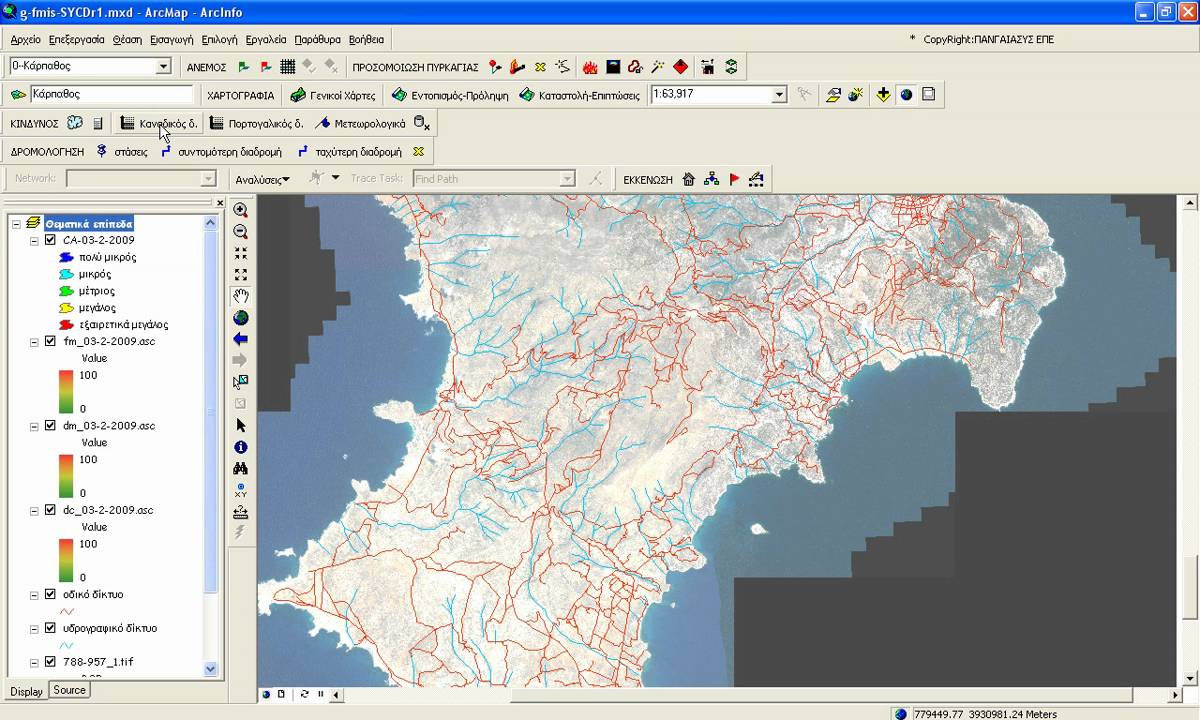Click the Κάρπαθος text field
This screenshot has width=1200, height=720.
coord(111,94)
